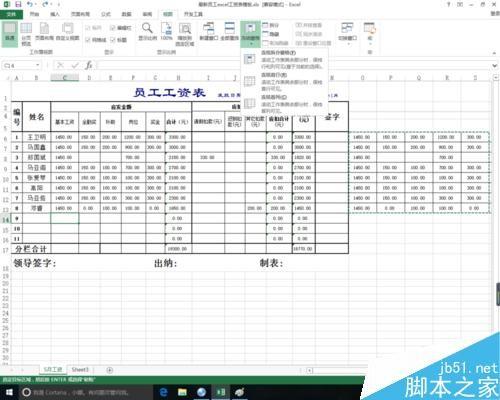500x400 pixels.
Task: Open File Explorer from the taskbar
Action: click(182, 392)
